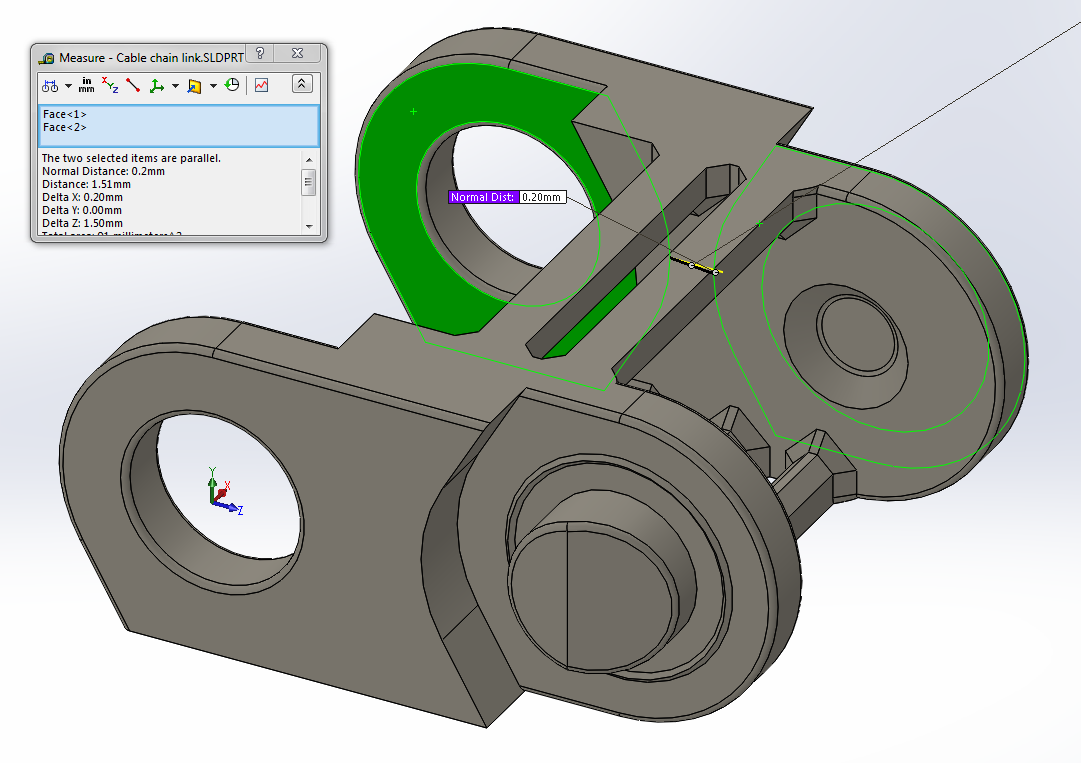Click the 'Delta Z: 1.50mm' result line

point(82,223)
